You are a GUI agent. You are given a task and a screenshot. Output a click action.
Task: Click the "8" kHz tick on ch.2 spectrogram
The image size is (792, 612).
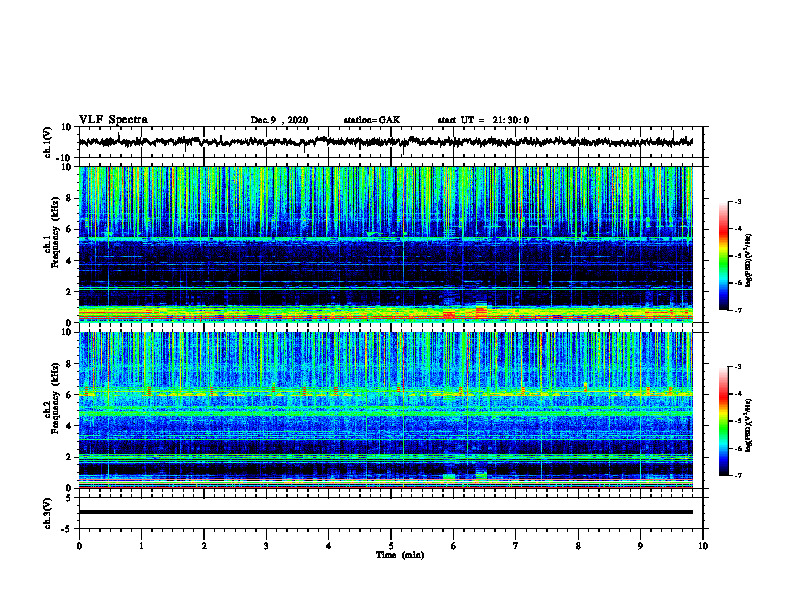click(69, 364)
